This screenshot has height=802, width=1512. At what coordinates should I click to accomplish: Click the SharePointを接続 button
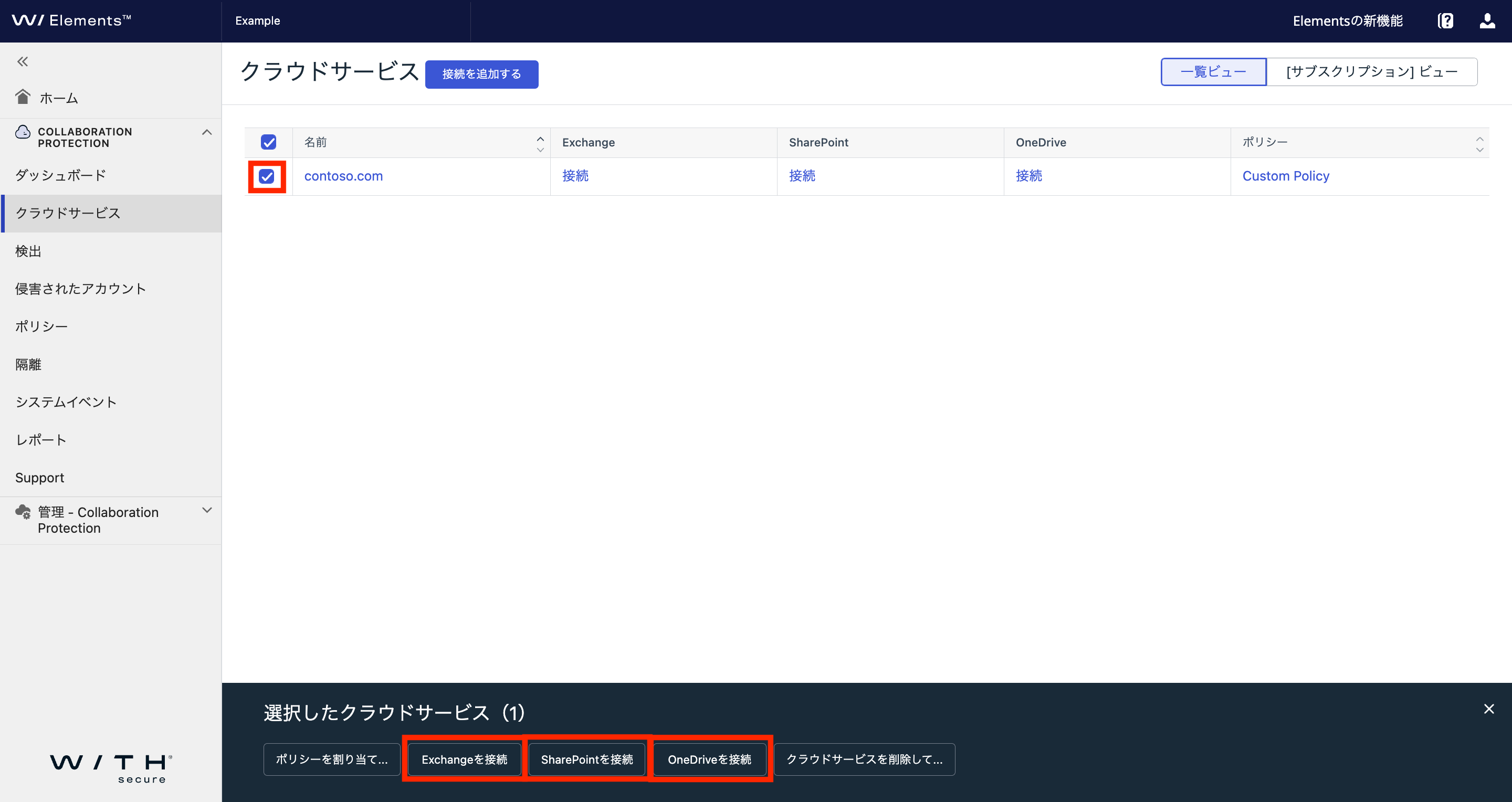[x=587, y=759]
